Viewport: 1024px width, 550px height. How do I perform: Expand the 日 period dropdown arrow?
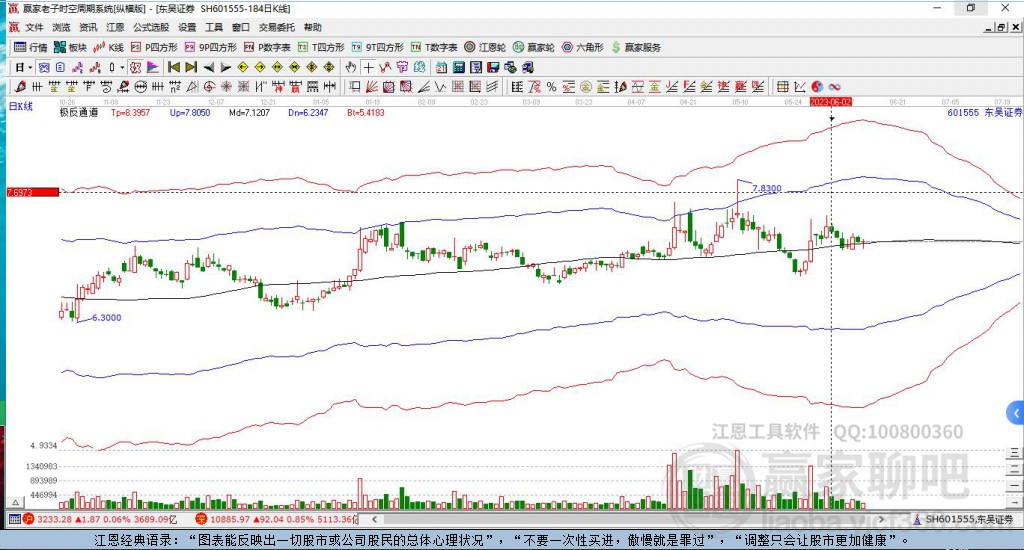(30, 67)
